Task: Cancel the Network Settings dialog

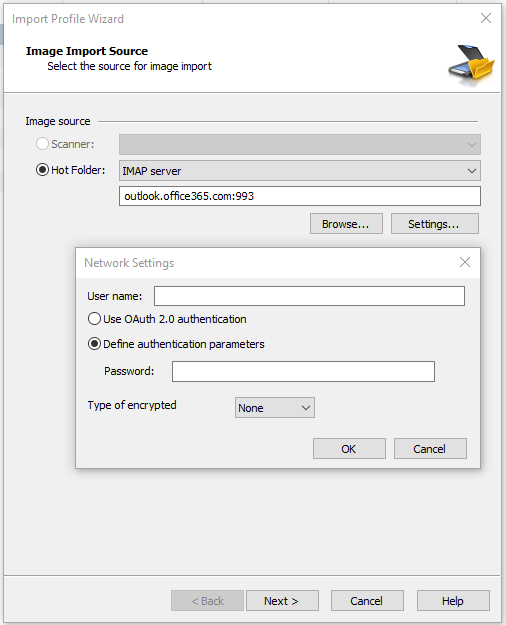Action: click(430, 449)
